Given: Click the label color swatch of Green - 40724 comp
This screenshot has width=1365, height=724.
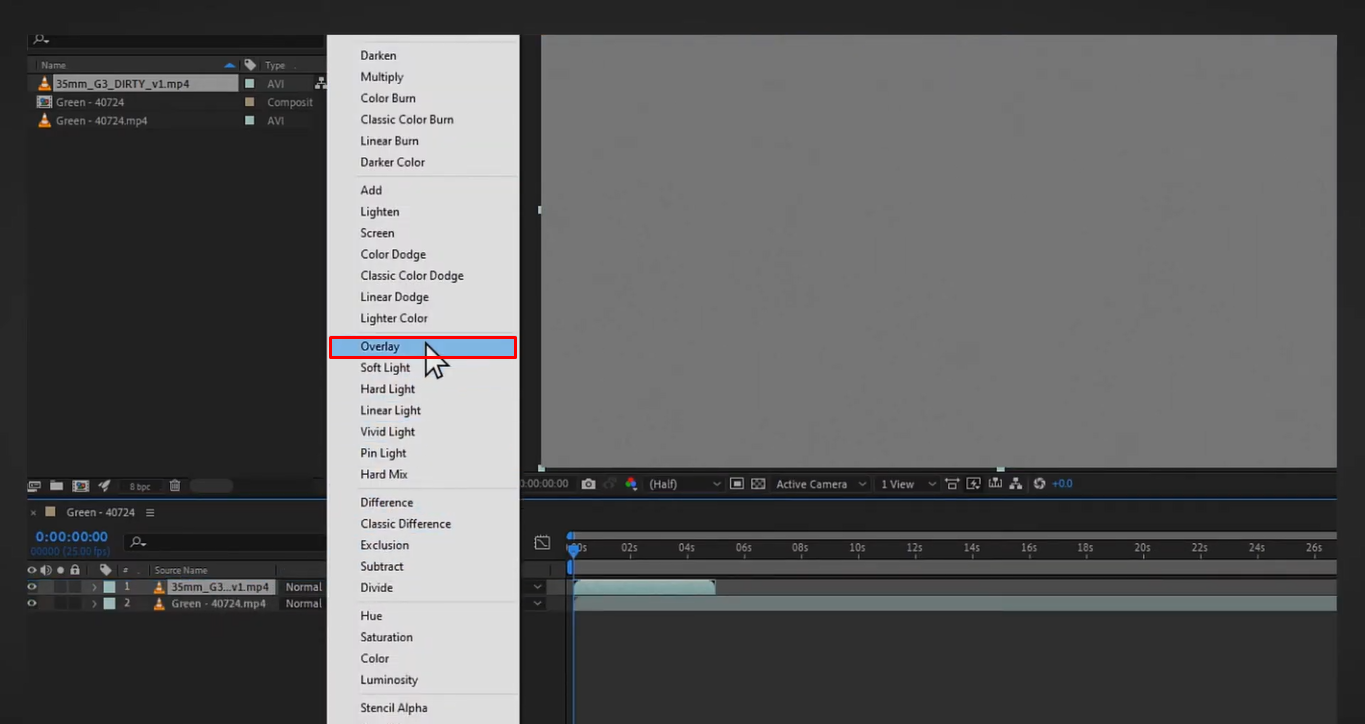Looking at the screenshot, I should click(x=249, y=102).
